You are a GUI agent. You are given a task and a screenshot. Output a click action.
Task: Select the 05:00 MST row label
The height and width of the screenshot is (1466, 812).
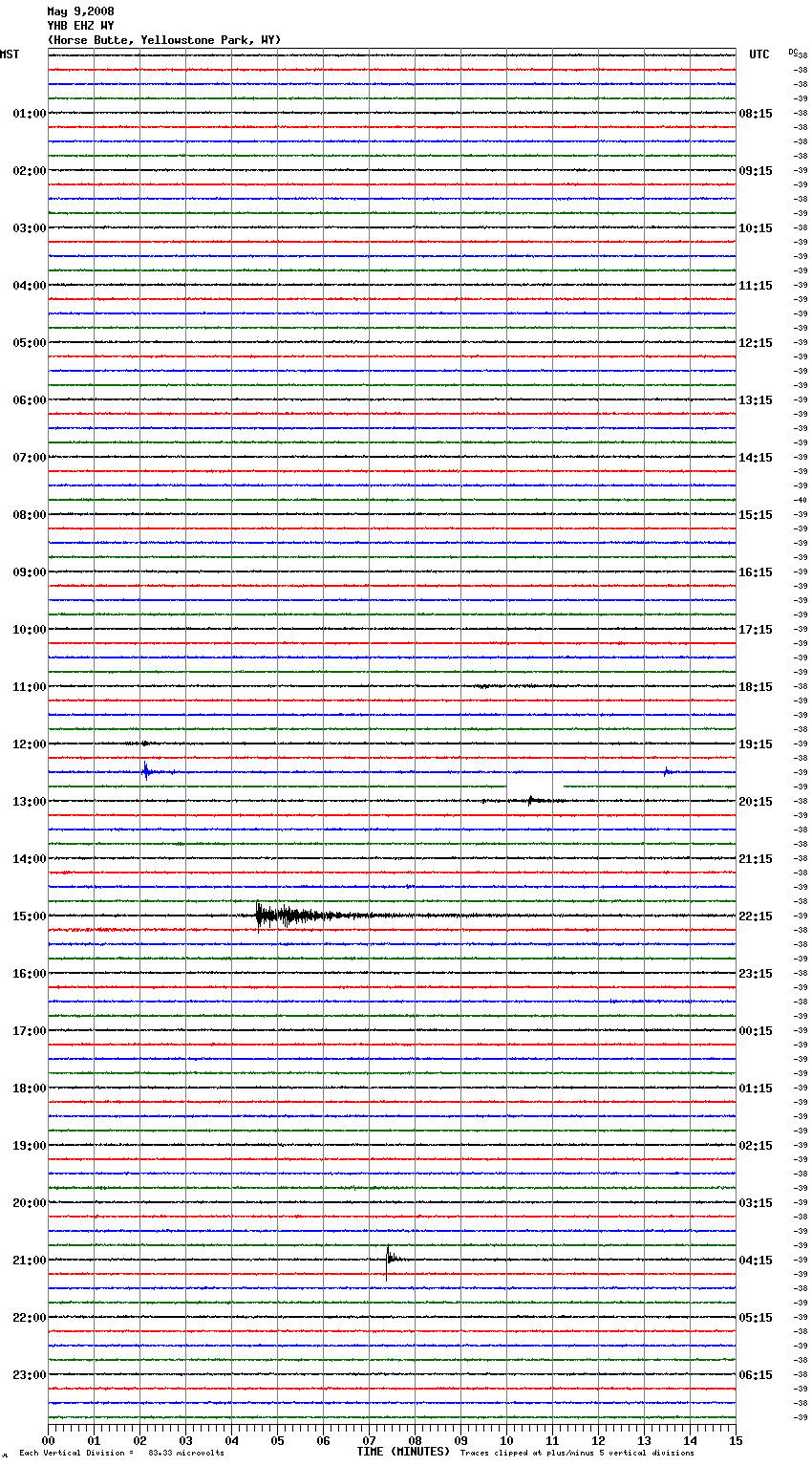30,343
